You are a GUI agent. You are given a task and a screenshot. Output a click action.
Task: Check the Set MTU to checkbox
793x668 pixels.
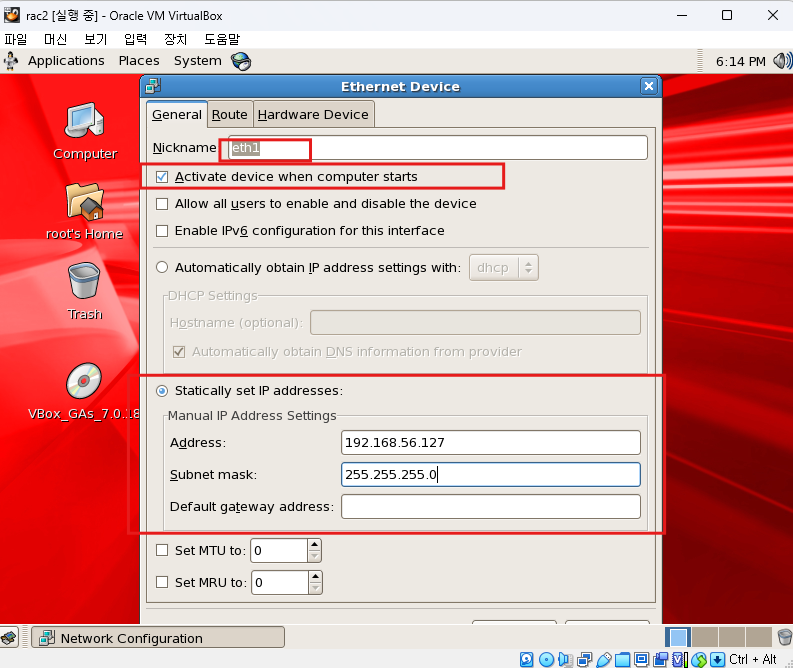pyautogui.click(x=162, y=550)
